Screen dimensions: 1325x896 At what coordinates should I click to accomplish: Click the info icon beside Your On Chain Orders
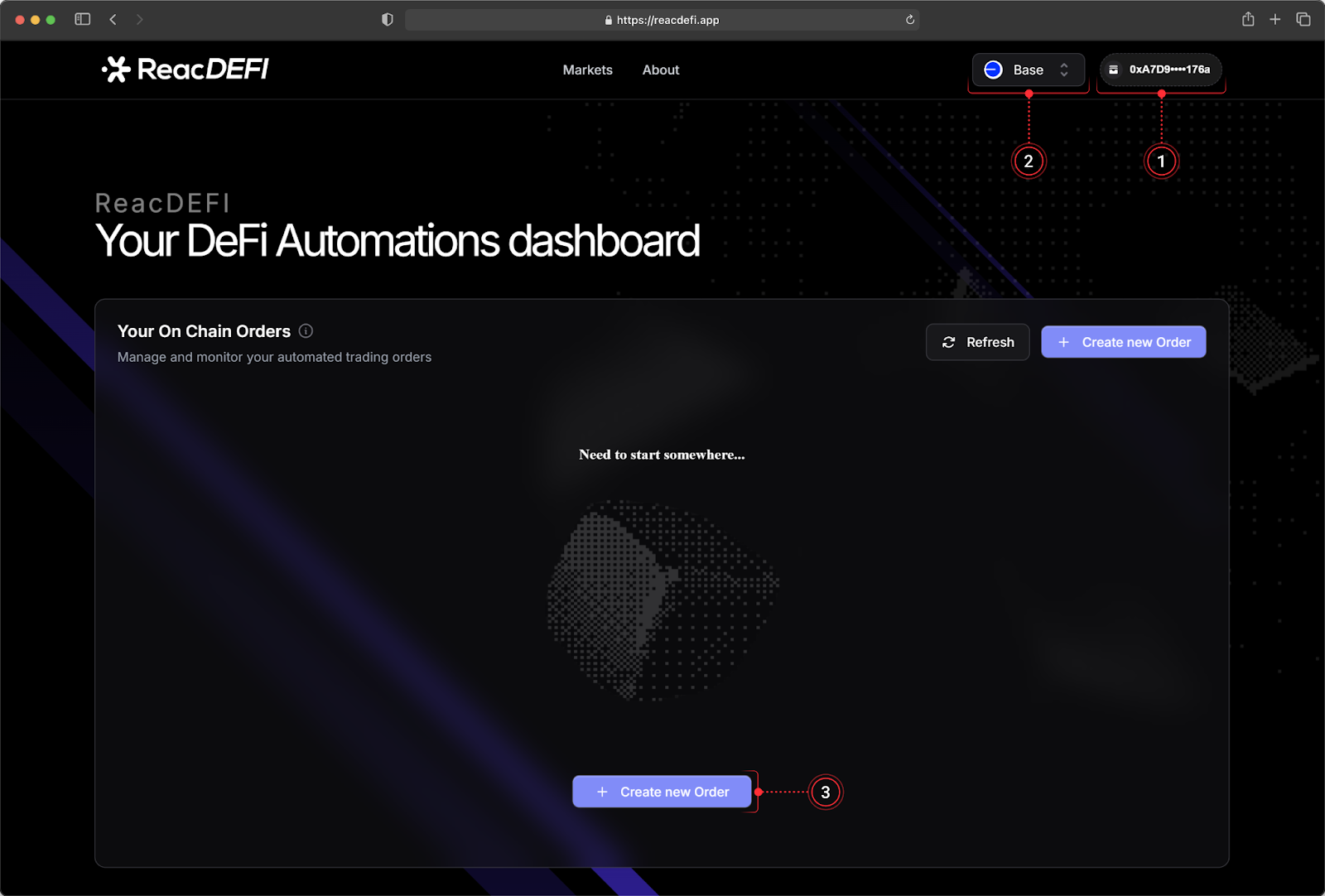click(x=306, y=331)
